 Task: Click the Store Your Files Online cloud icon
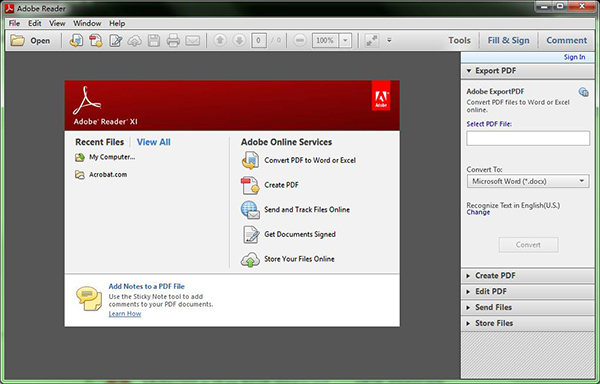click(250, 260)
